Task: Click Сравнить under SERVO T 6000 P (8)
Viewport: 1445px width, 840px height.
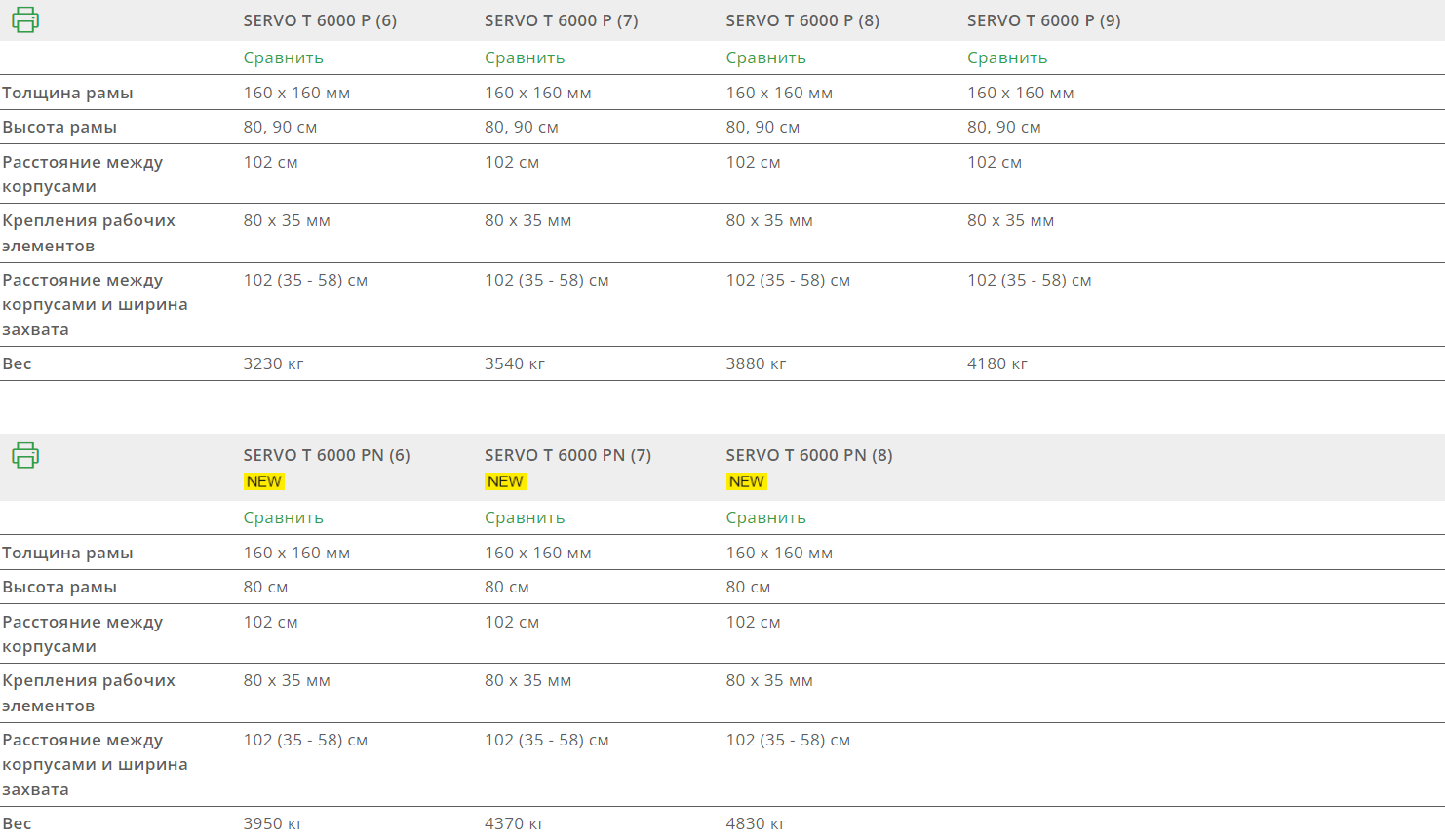Action: [x=765, y=57]
